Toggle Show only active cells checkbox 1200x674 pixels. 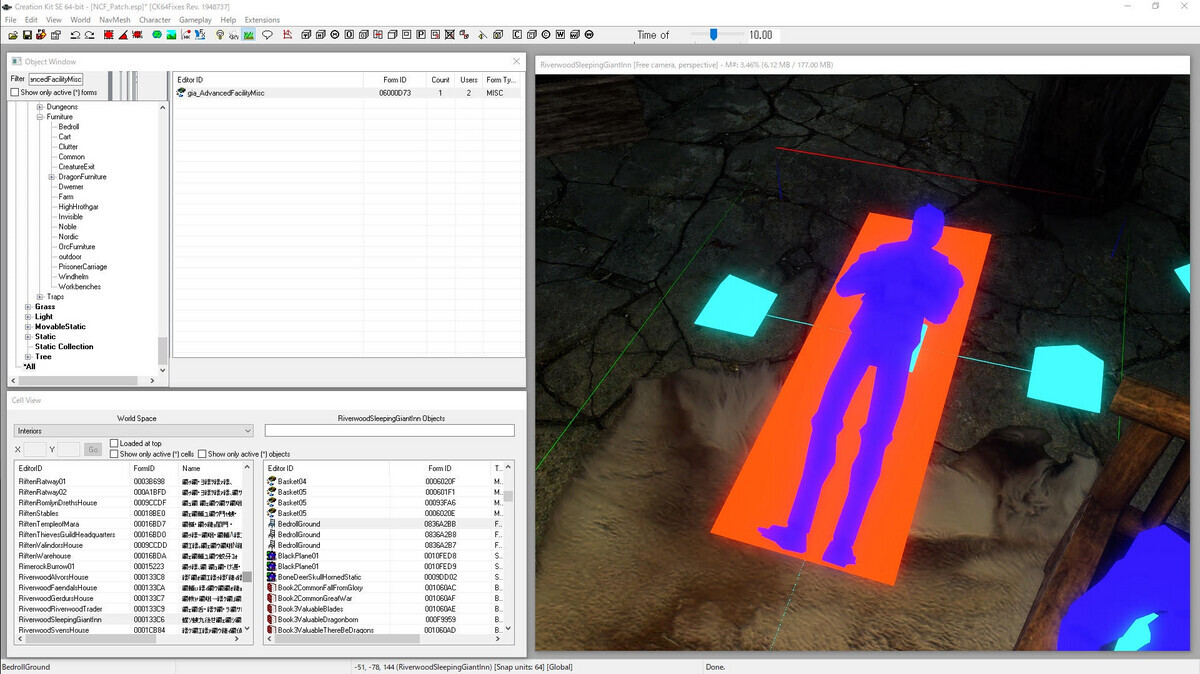pos(113,454)
